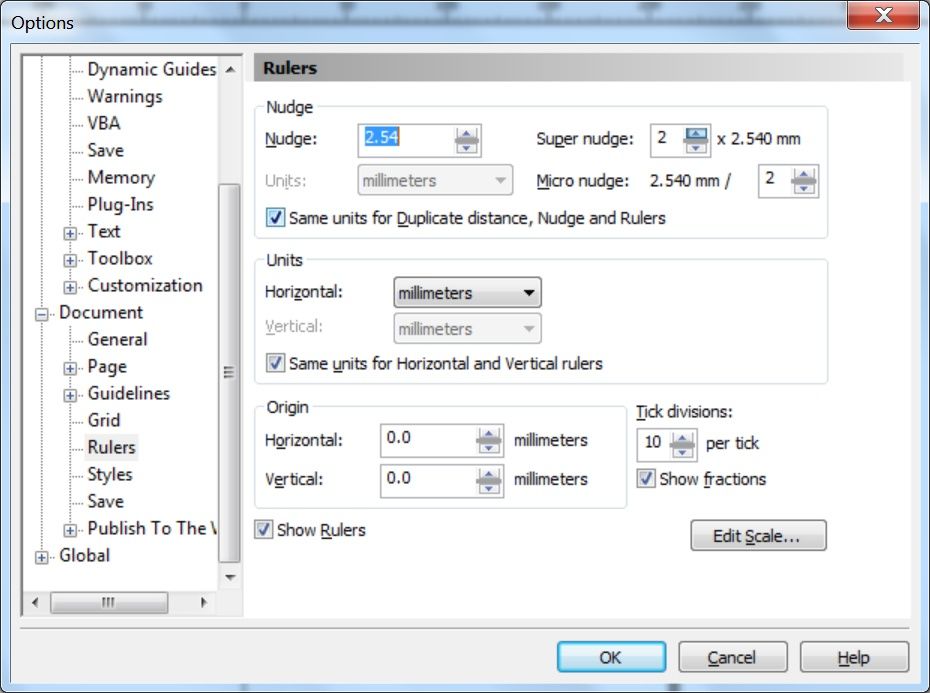Viewport: 930px width, 693px height.
Task: Confirm settings with the OK button
Action: coord(611,657)
